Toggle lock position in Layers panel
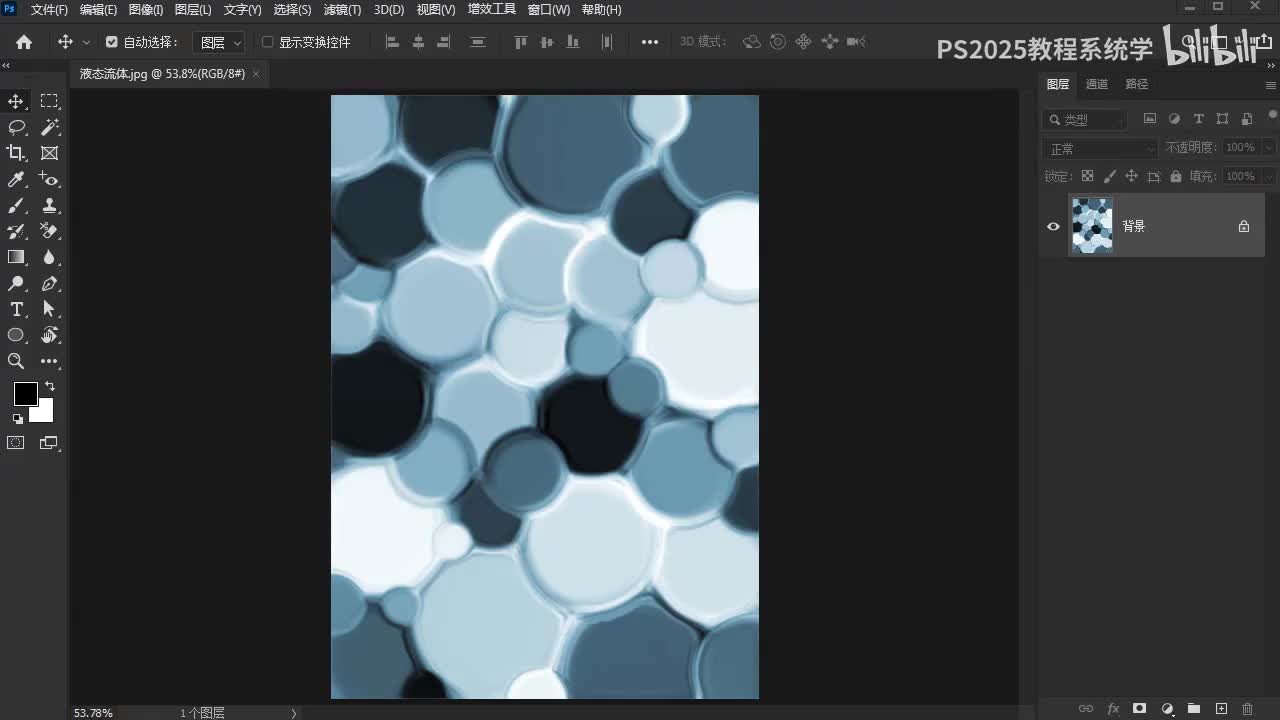 1131,176
